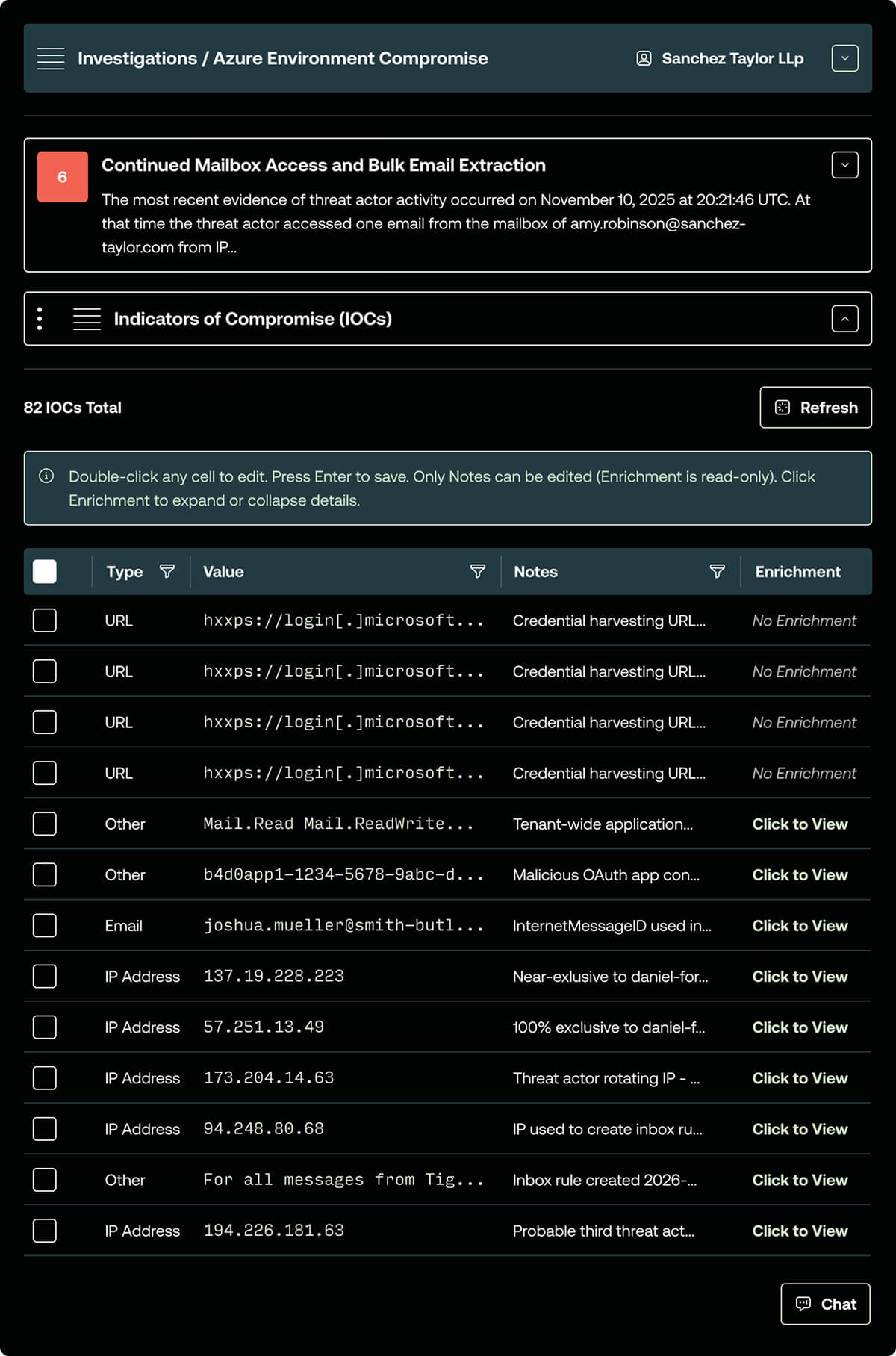Click to View enrichment for Mail.Read row
The height and width of the screenshot is (1356, 896).
tap(800, 824)
